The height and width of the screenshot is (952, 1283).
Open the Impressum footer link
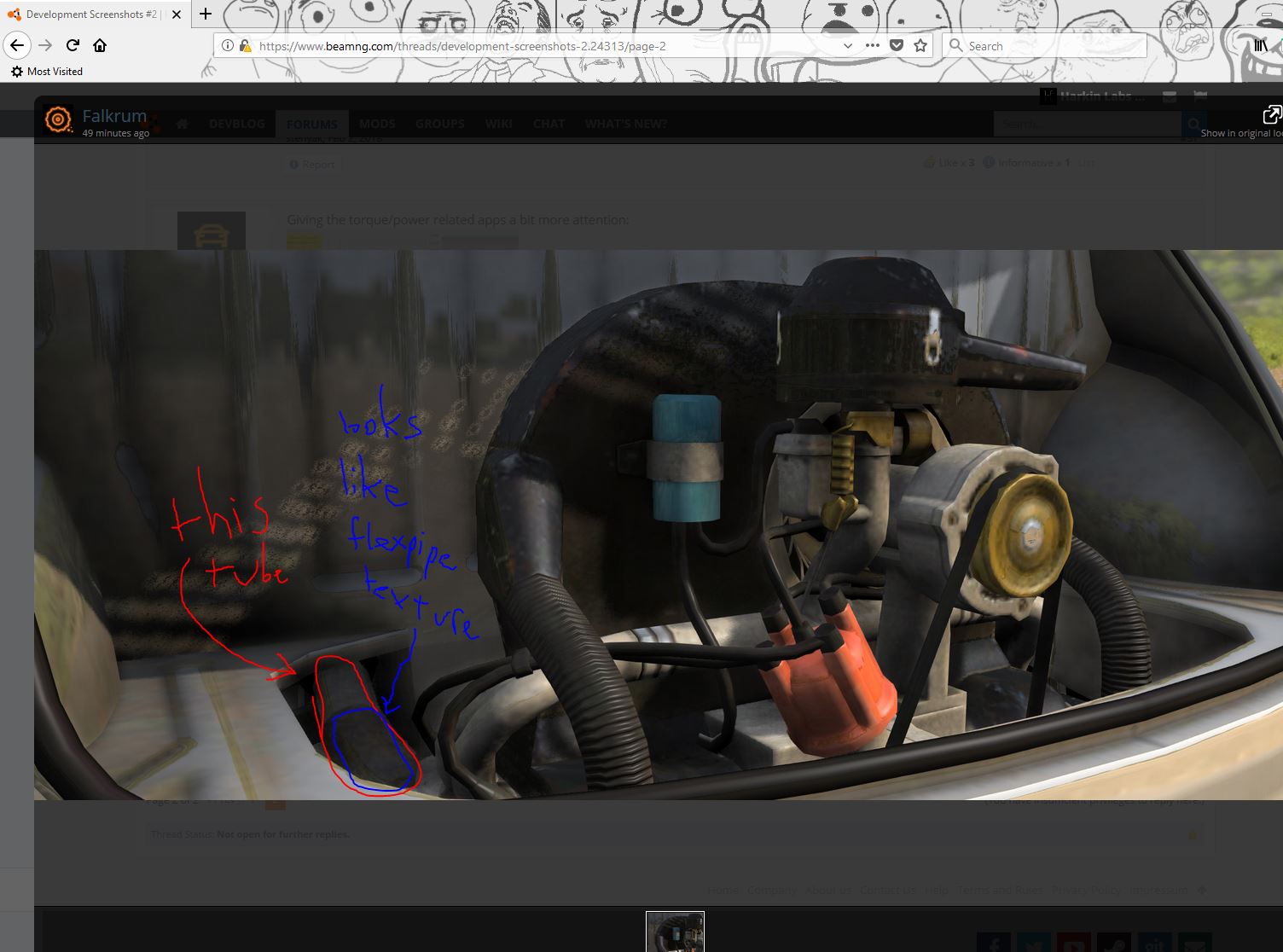(1158, 890)
